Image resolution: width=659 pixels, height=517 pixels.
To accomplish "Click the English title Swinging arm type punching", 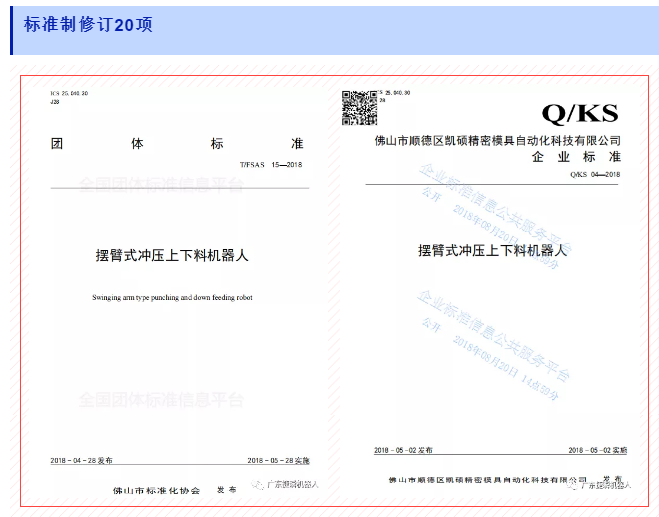I will pyautogui.click(x=172, y=298).
